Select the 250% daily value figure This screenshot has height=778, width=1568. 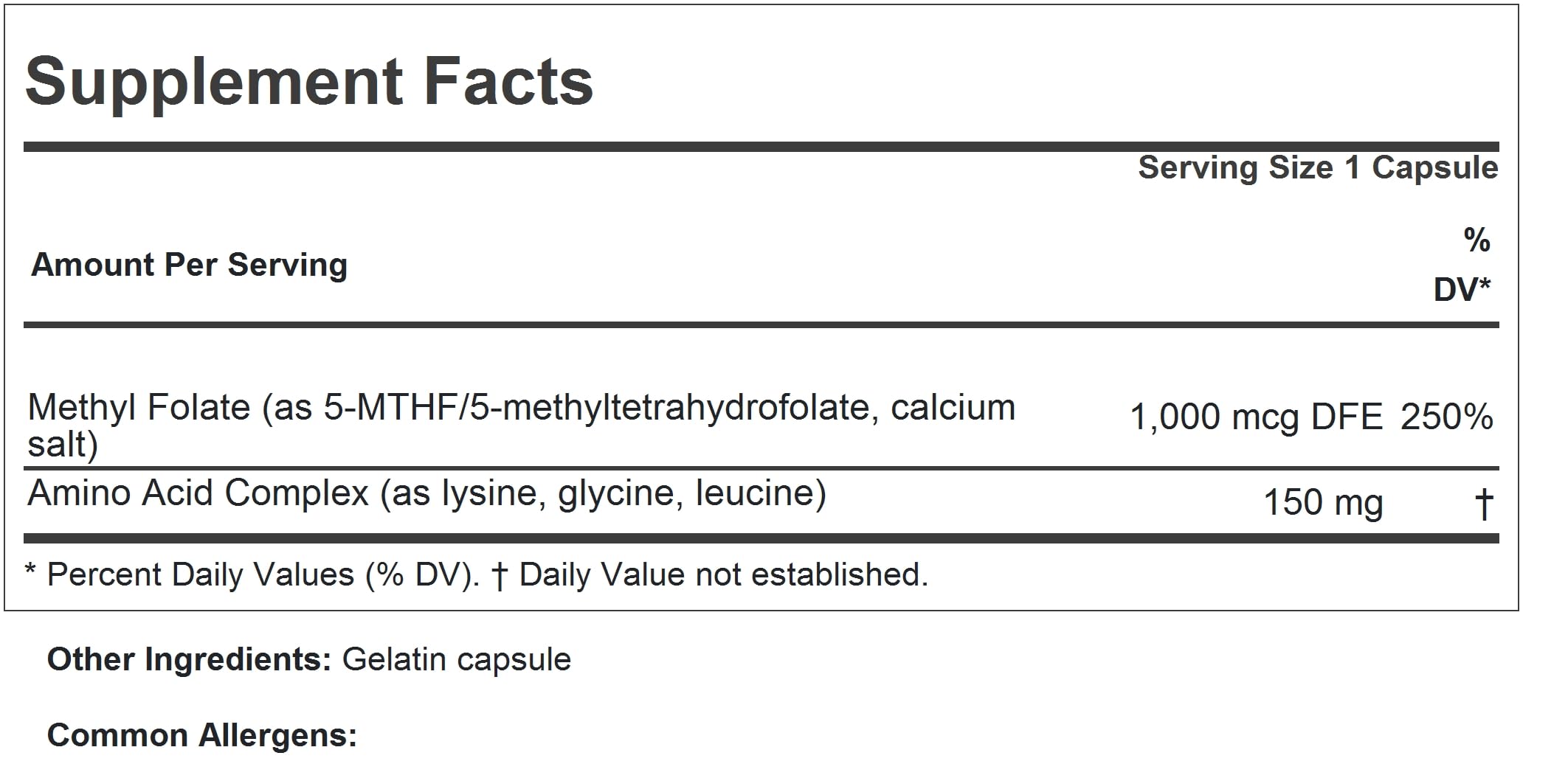pos(1446,418)
